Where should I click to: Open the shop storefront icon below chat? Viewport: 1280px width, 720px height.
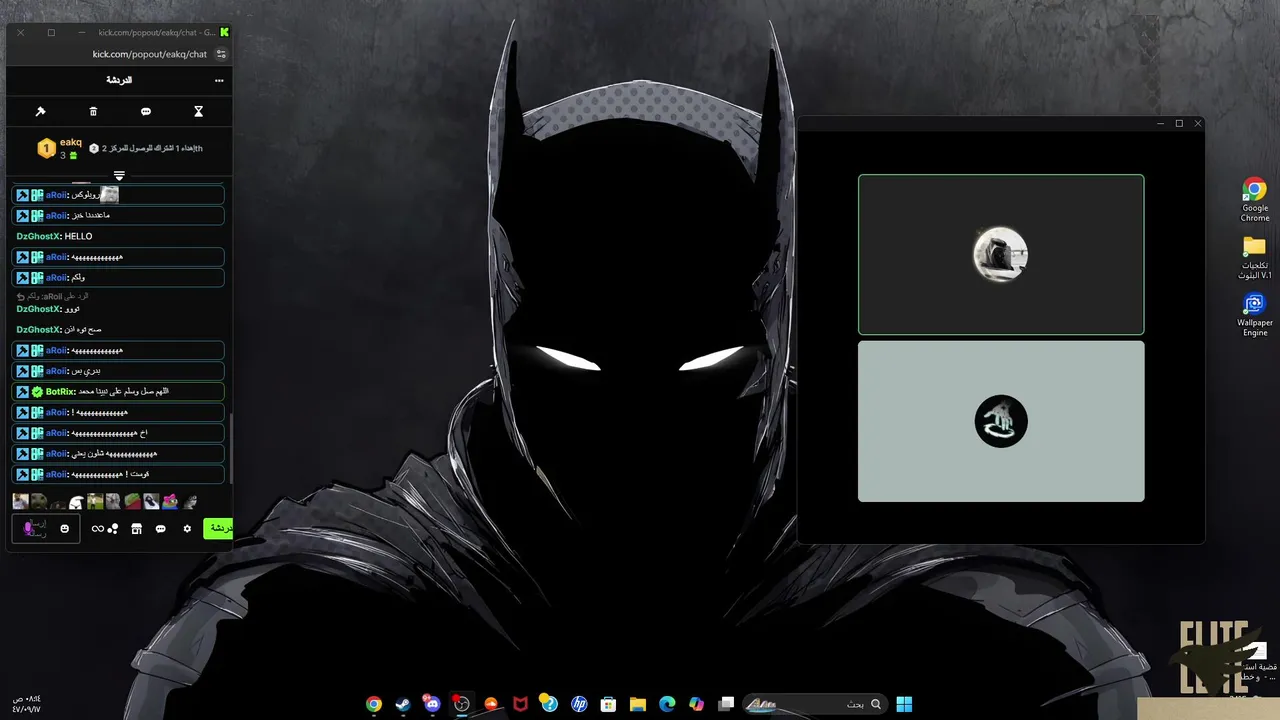click(137, 529)
